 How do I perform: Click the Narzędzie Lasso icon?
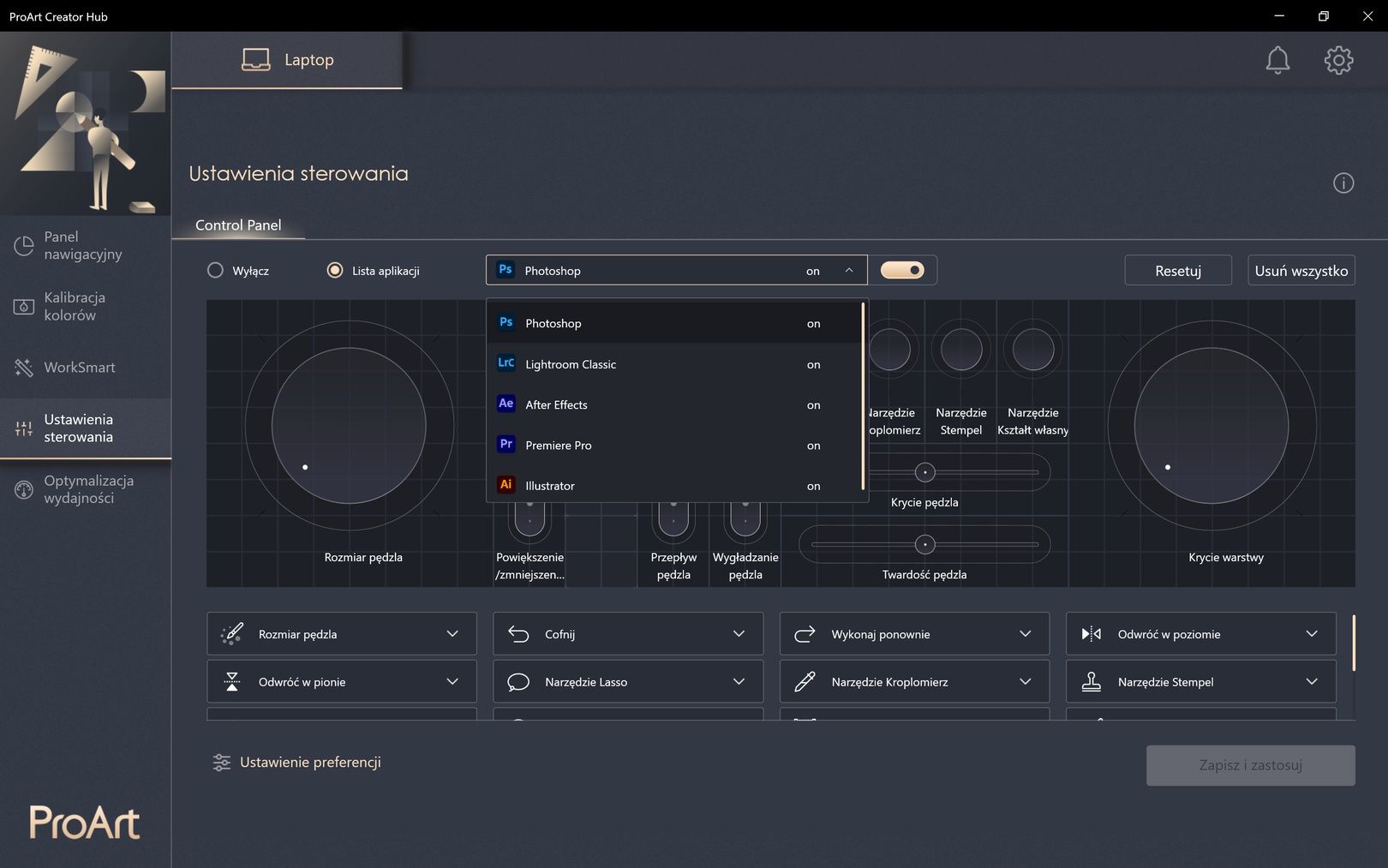tap(518, 682)
